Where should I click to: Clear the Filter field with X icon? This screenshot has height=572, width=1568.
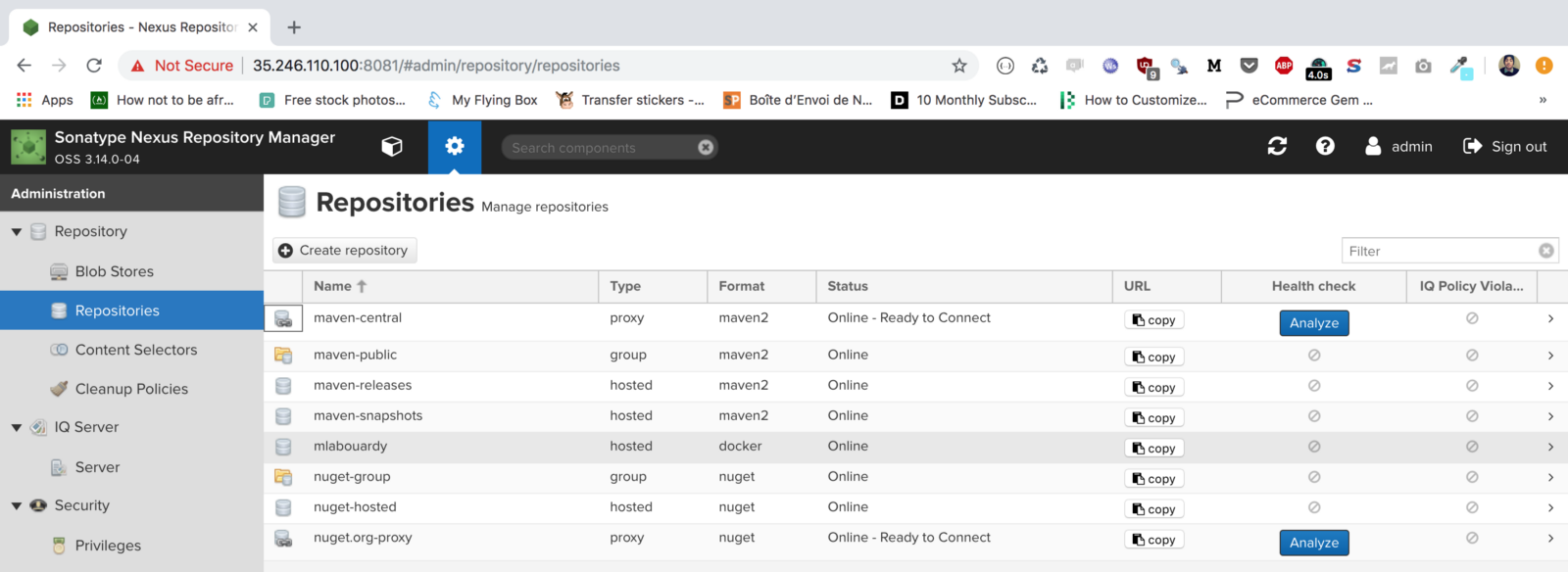1546,251
